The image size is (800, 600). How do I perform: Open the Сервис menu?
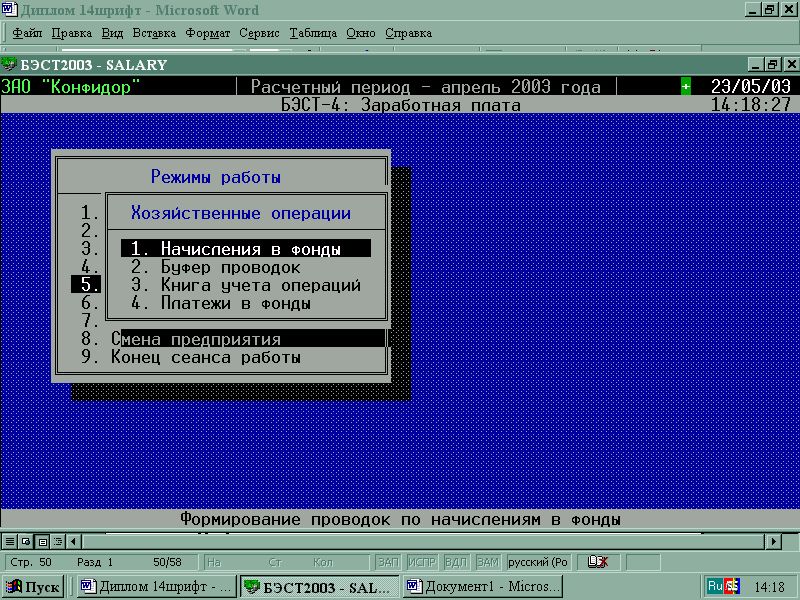pos(259,33)
